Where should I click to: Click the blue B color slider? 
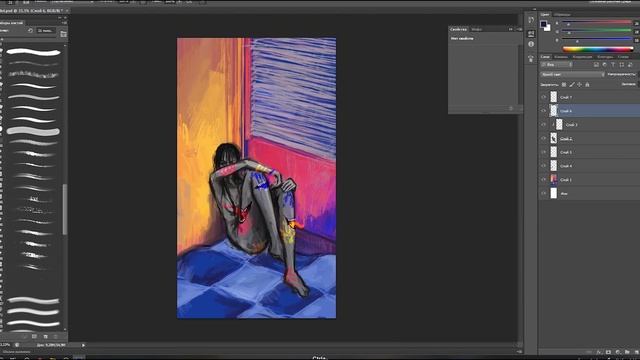point(597,39)
